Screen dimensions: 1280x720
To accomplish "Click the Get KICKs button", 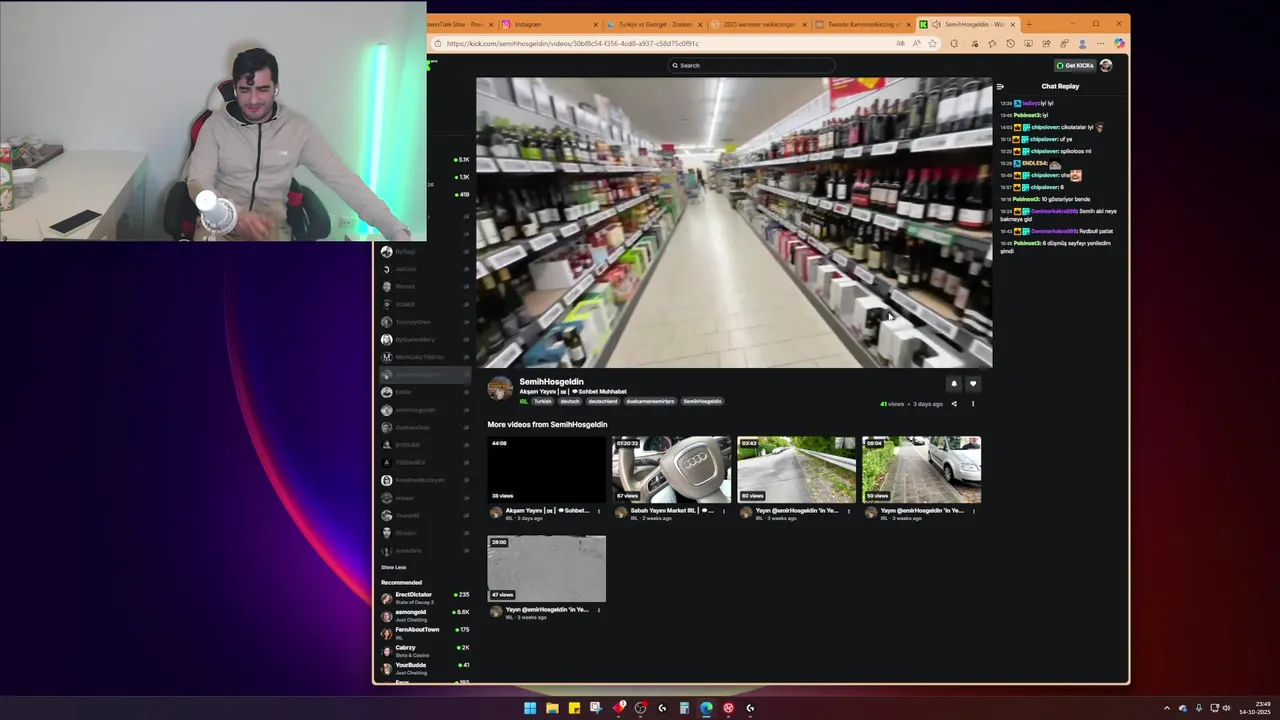I will 1075,65.
